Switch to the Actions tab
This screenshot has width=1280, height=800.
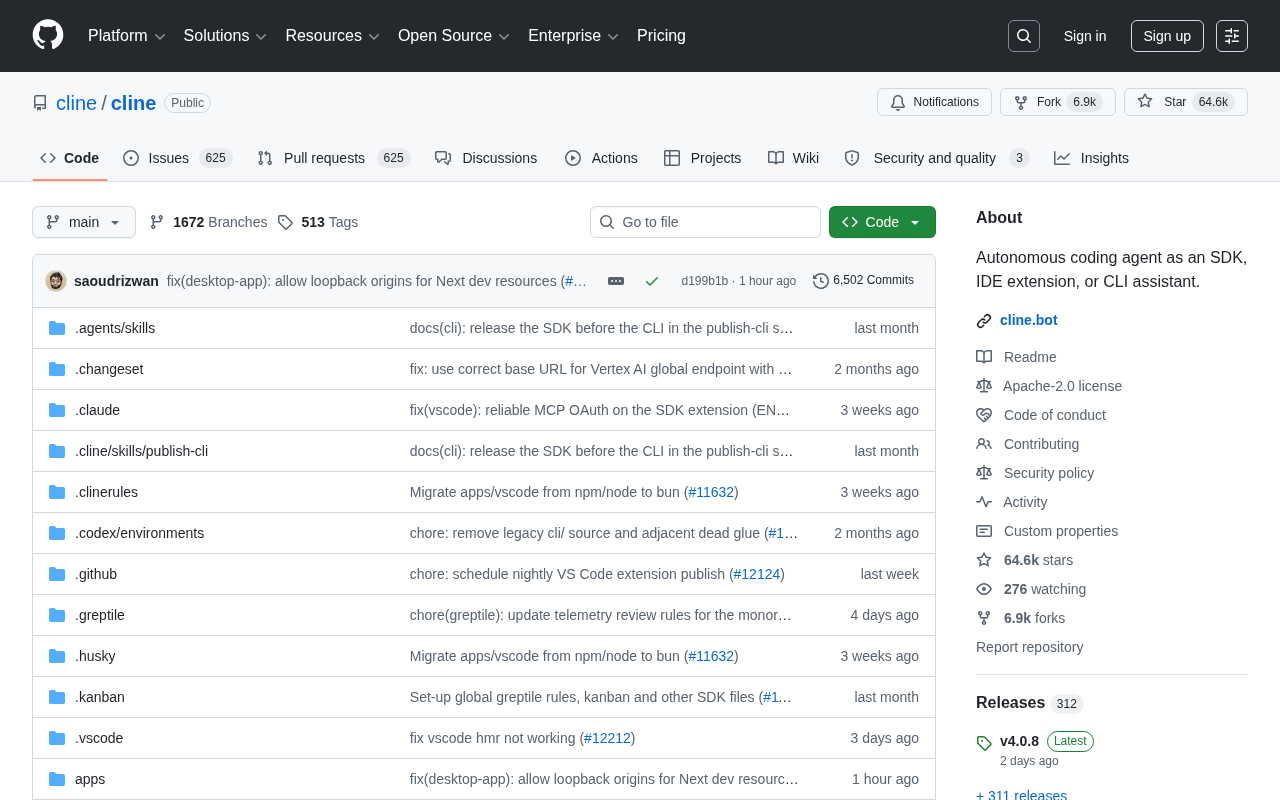(x=601, y=158)
